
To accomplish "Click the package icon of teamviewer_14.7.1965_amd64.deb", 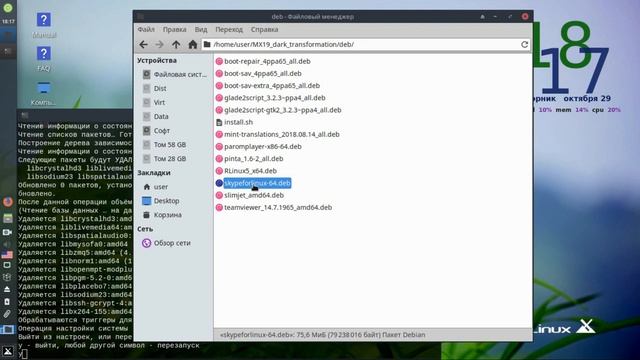I will click(x=219, y=207).
